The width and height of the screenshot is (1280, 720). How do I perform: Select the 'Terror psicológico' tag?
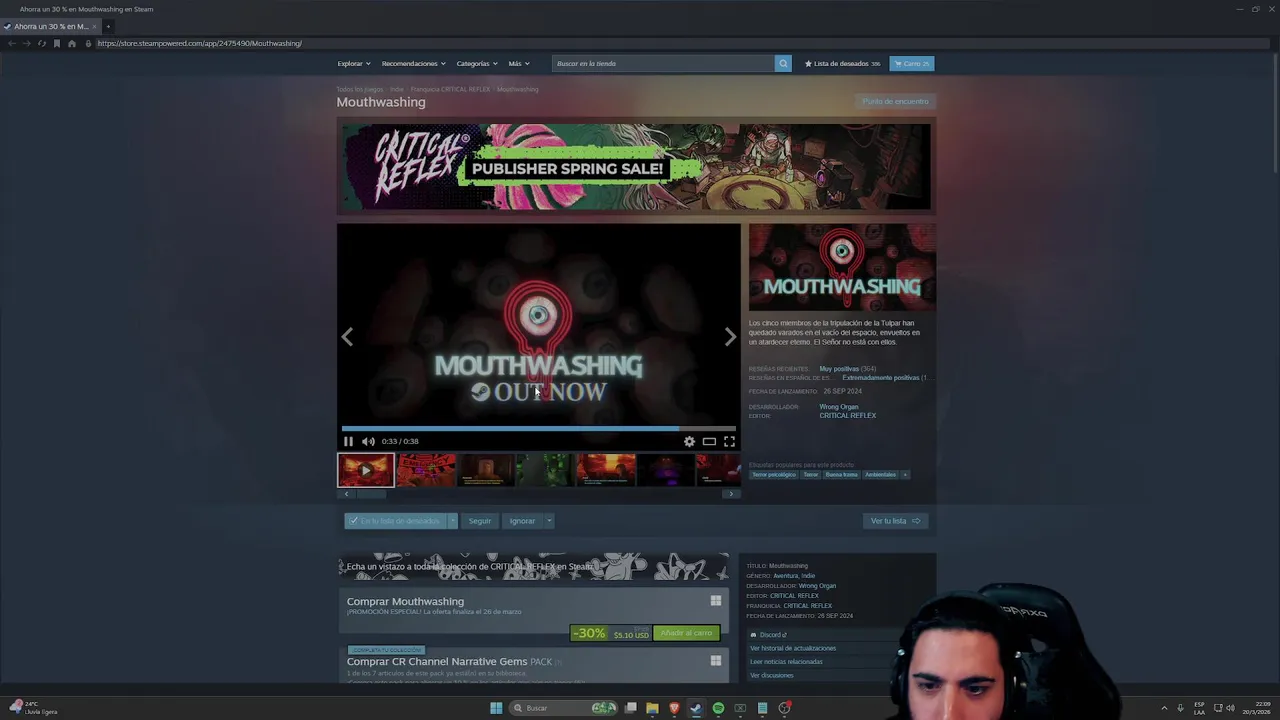[x=774, y=475]
